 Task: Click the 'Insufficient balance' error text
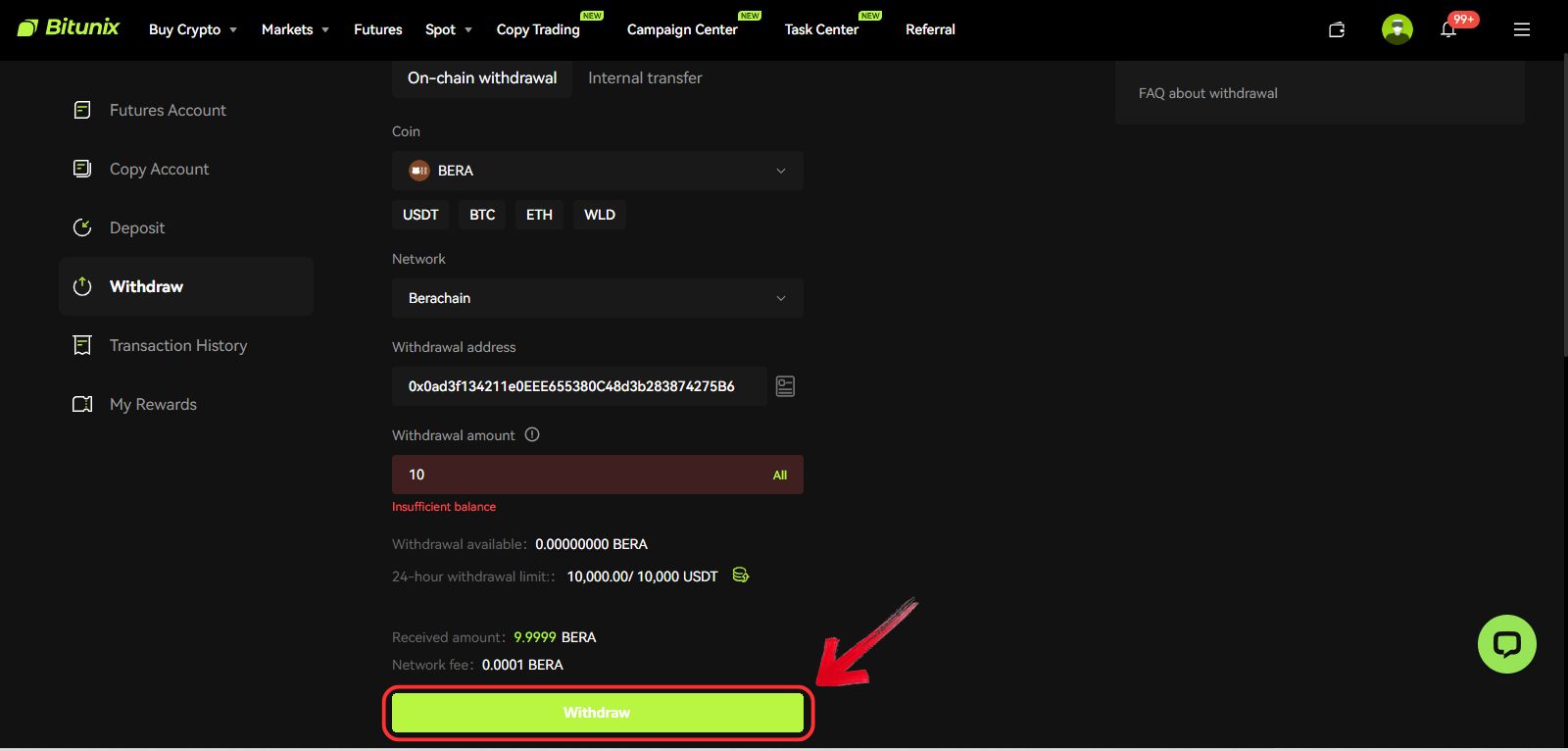tap(444, 507)
